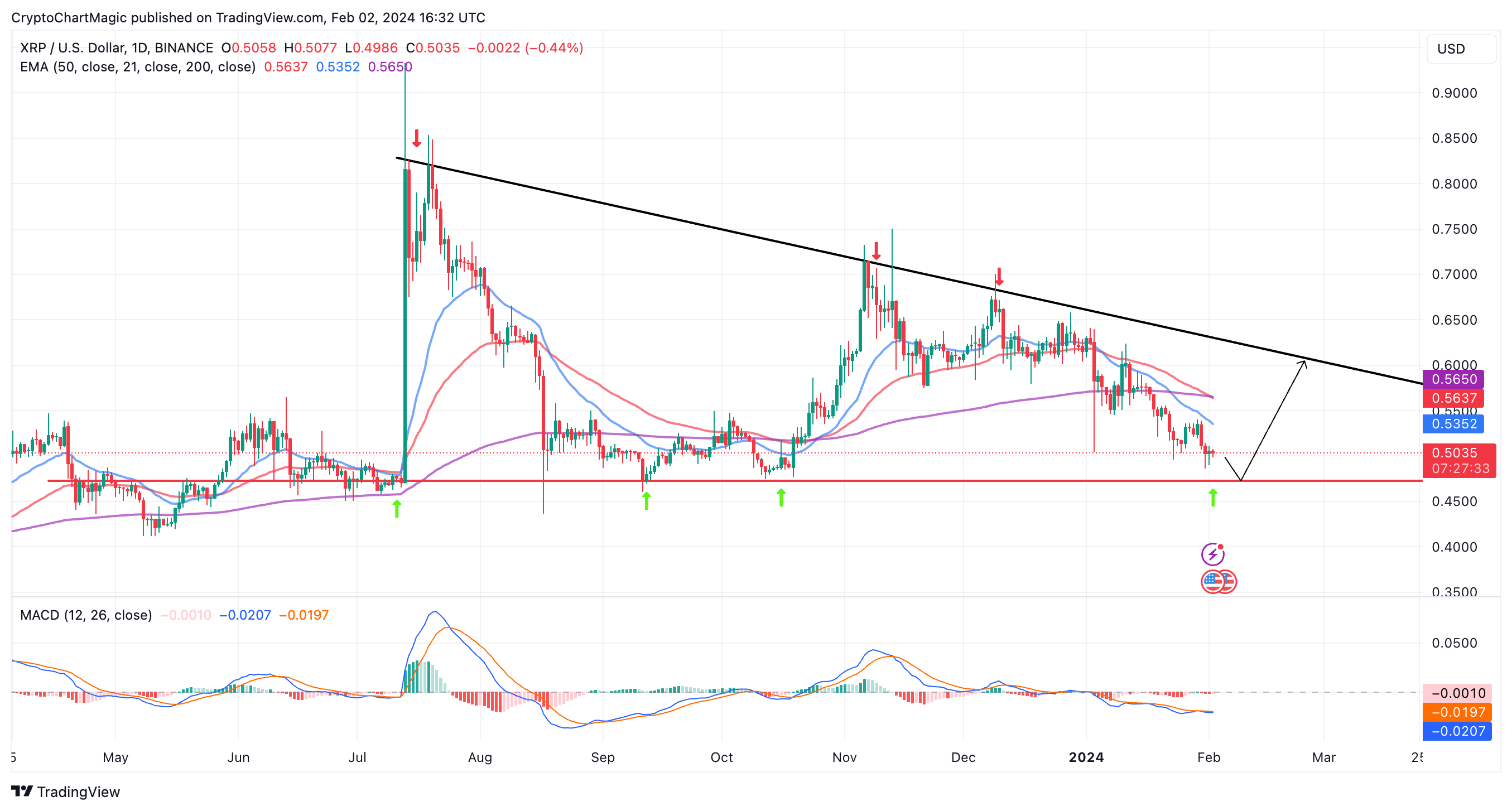Click the EMA 21 value 0.5352 in legend

click(x=338, y=67)
